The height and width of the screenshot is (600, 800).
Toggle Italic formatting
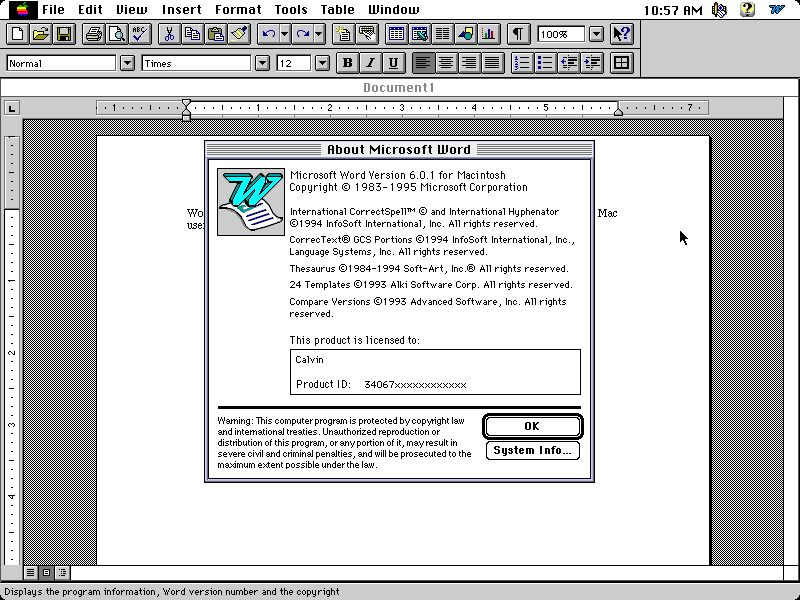(370, 63)
